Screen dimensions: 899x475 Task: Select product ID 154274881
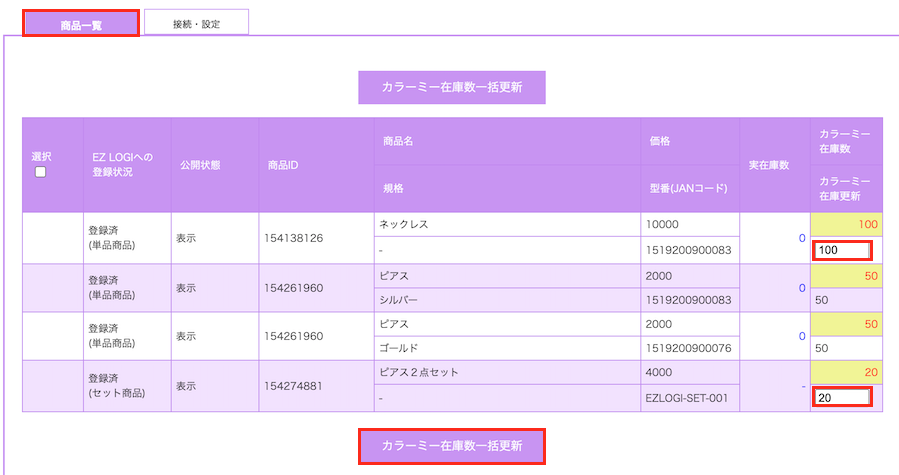pyautogui.click(x=293, y=385)
